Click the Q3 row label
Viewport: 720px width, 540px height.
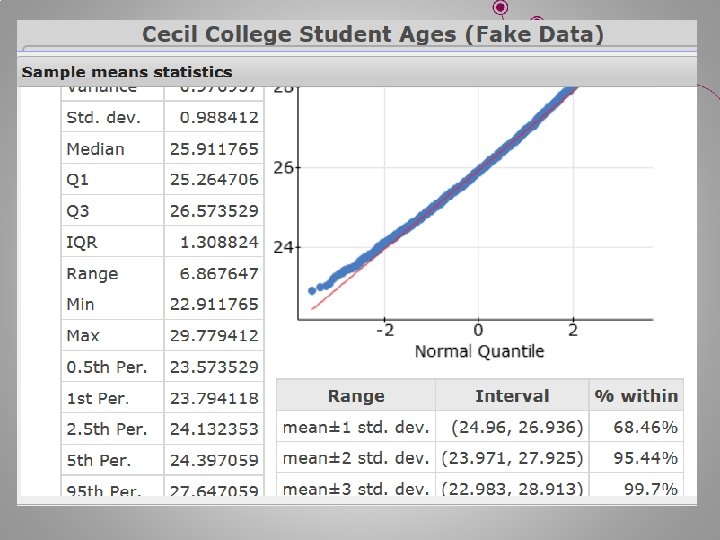tap(78, 211)
